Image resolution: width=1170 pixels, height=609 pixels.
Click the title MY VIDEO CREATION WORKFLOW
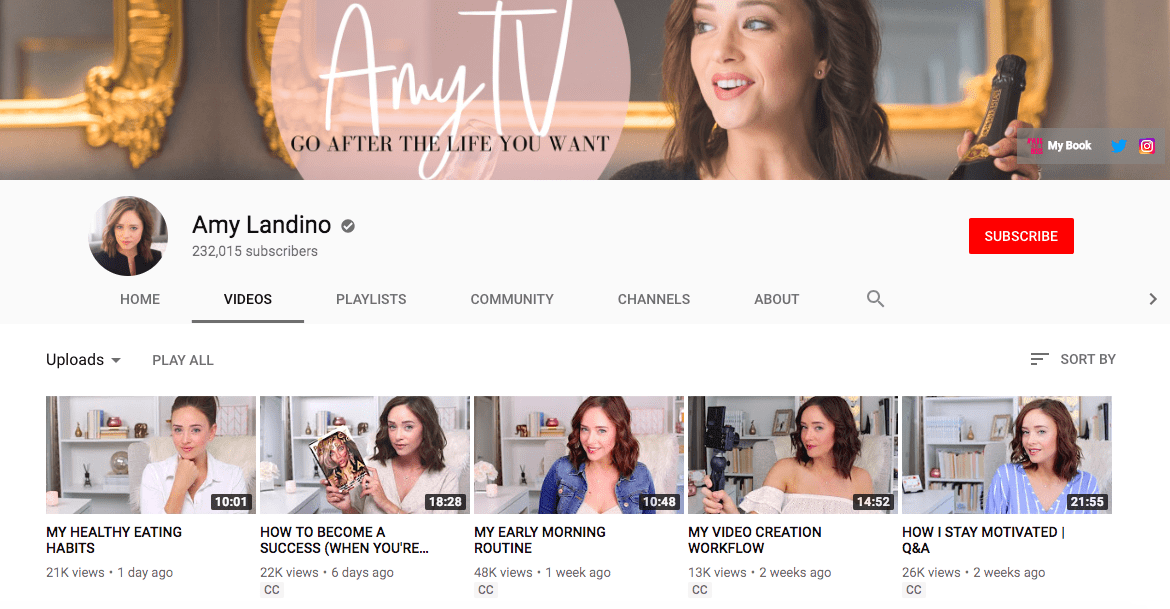point(755,540)
